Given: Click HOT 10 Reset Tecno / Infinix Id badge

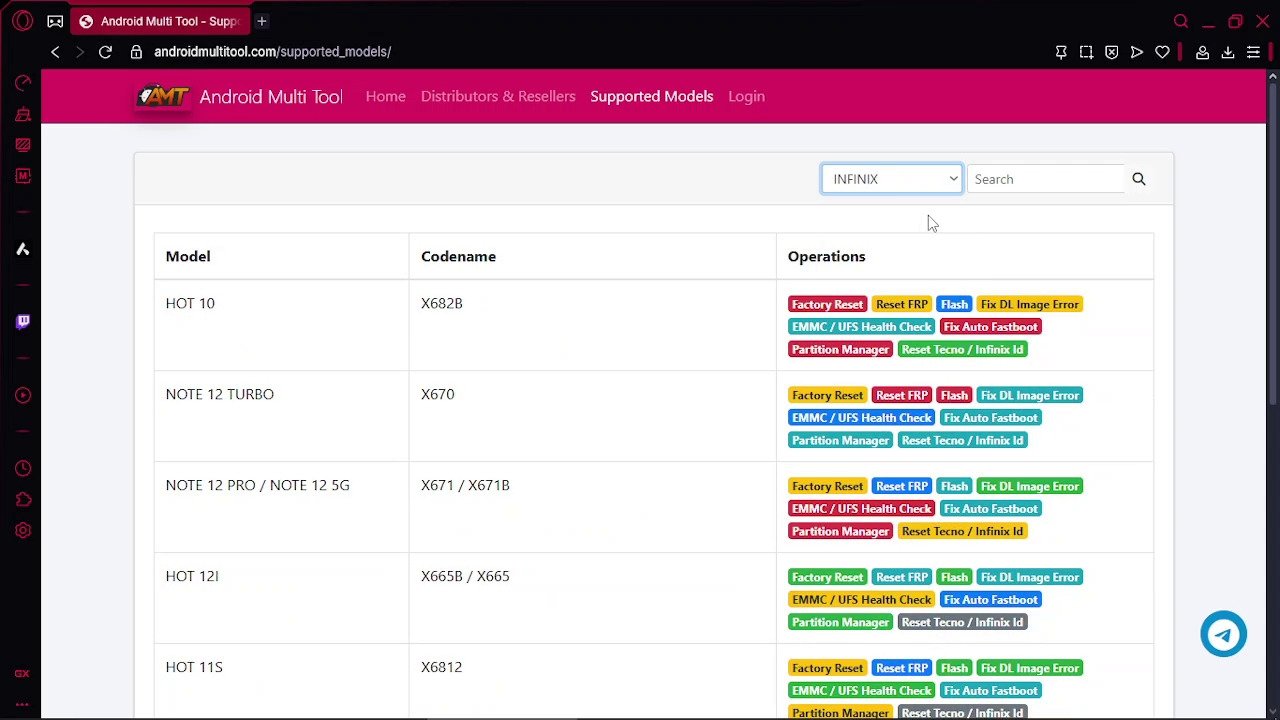Looking at the screenshot, I should point(962,349).
